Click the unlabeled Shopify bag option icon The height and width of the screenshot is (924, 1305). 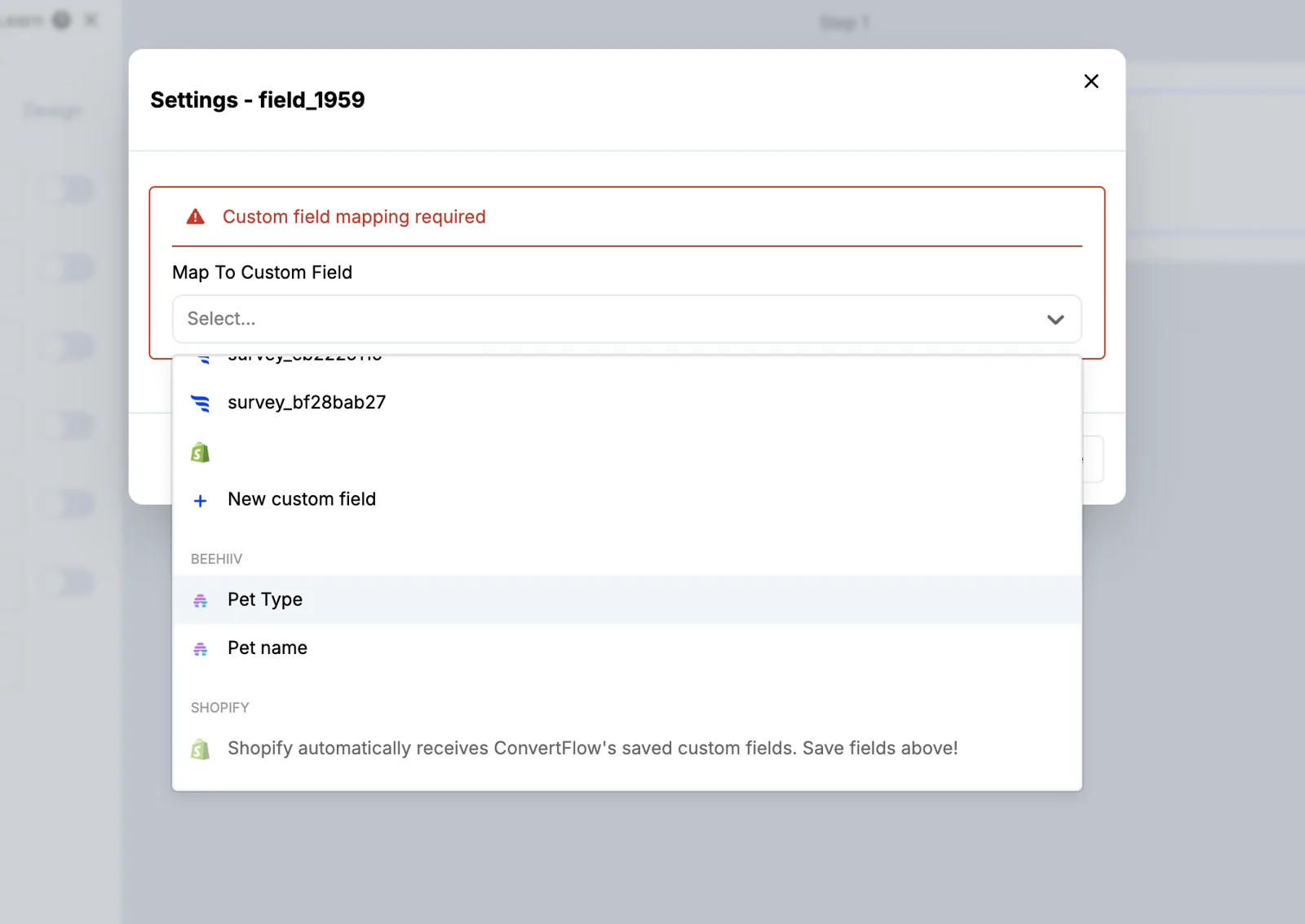tap(200, 453)
